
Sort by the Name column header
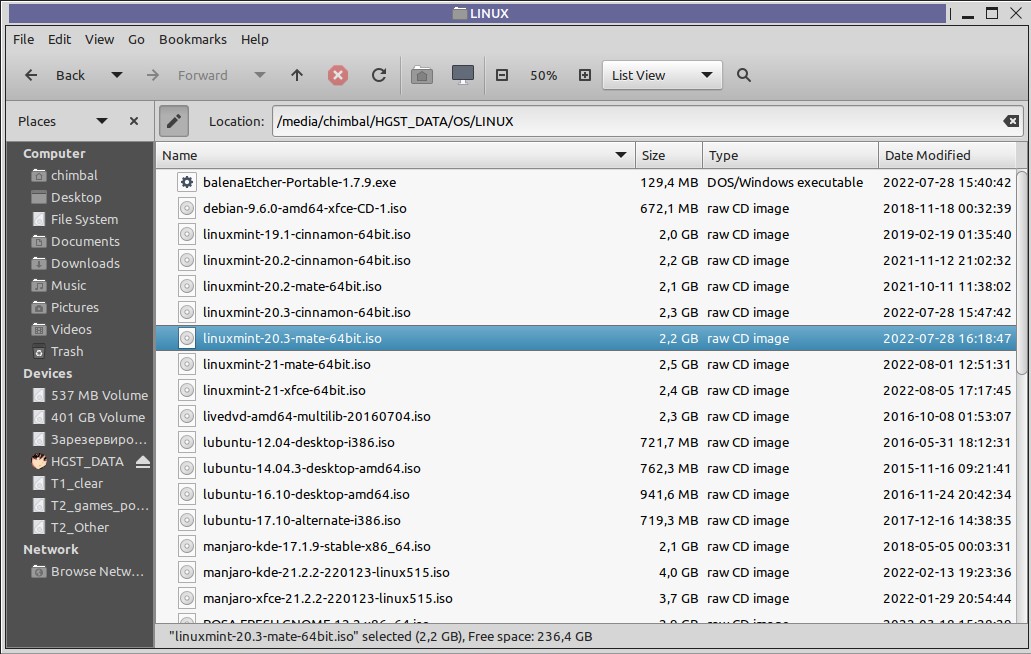pyautogui.click(x=395, y=155)
